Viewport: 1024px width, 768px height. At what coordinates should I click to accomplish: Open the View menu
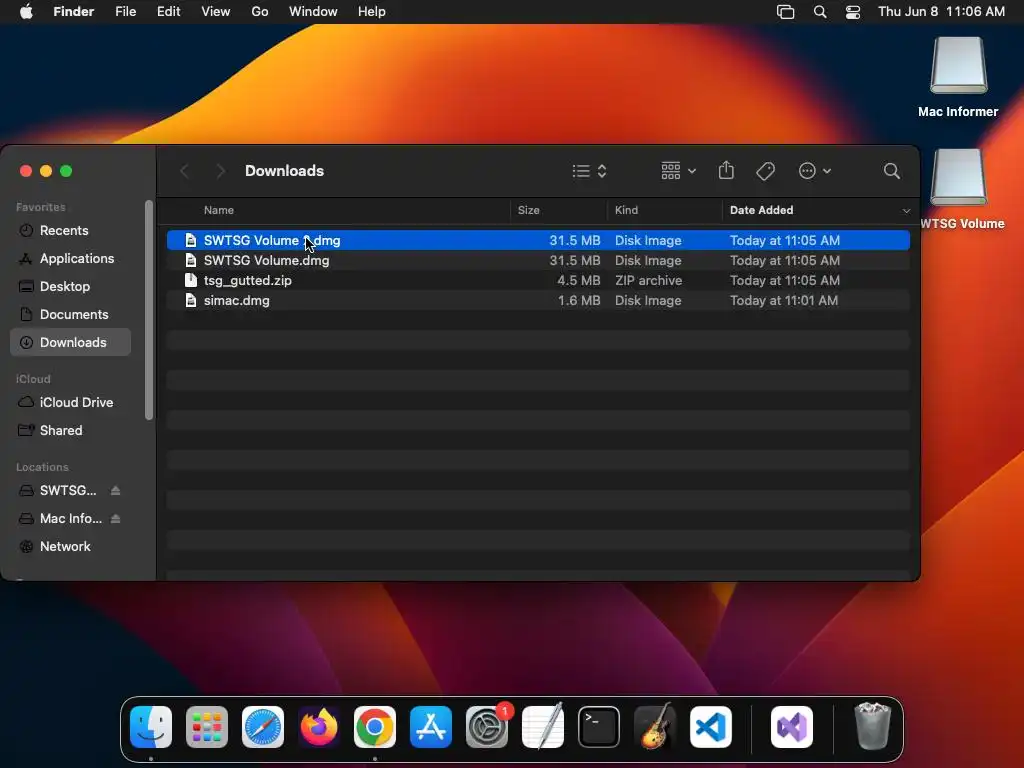click(216, 12)
